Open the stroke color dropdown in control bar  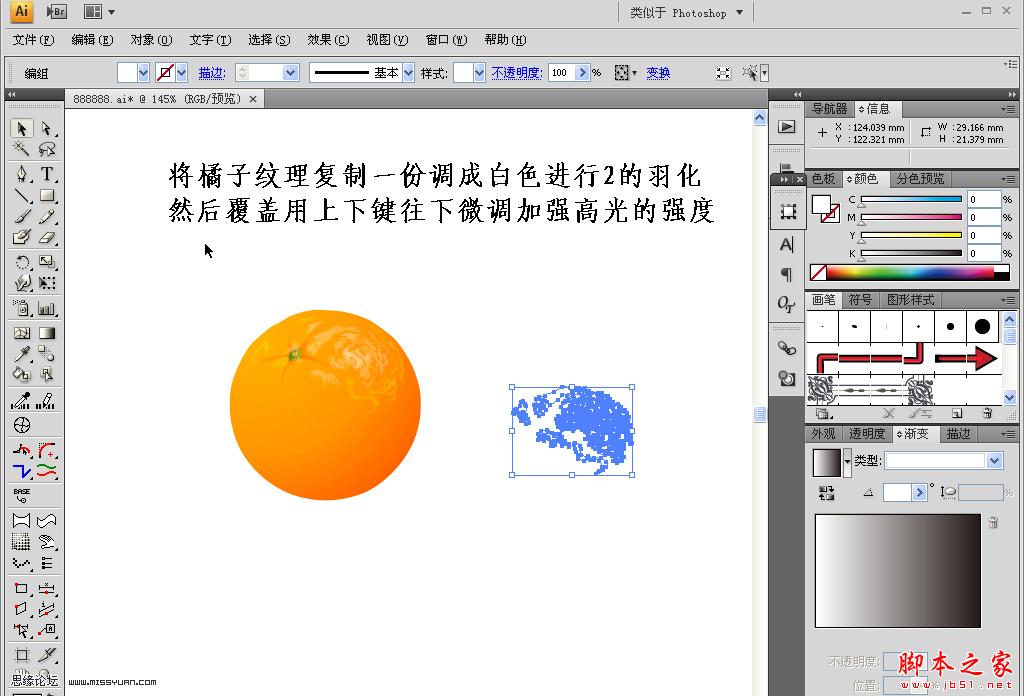[x=182, y=72]
